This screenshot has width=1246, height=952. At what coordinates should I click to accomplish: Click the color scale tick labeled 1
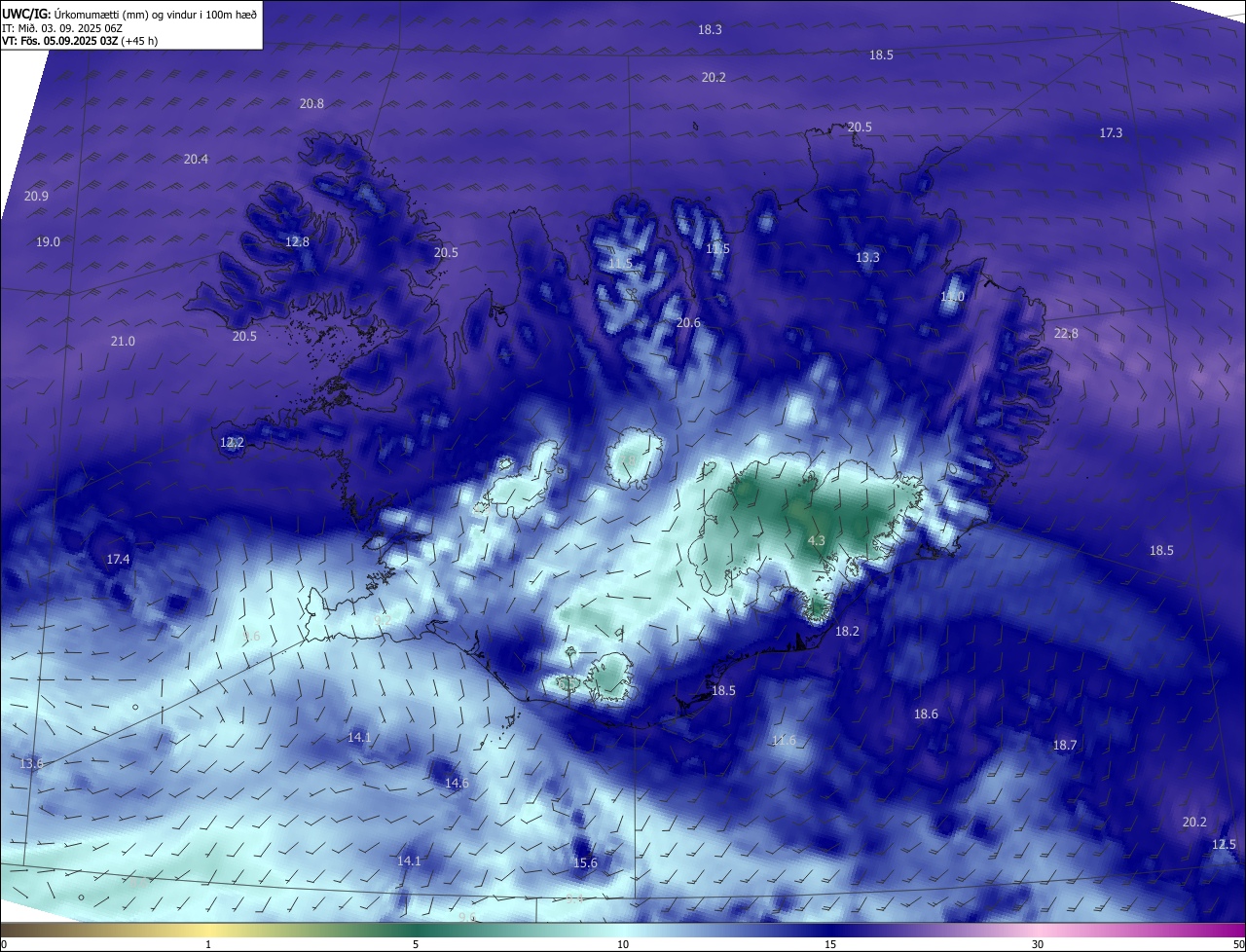point(208,944)
